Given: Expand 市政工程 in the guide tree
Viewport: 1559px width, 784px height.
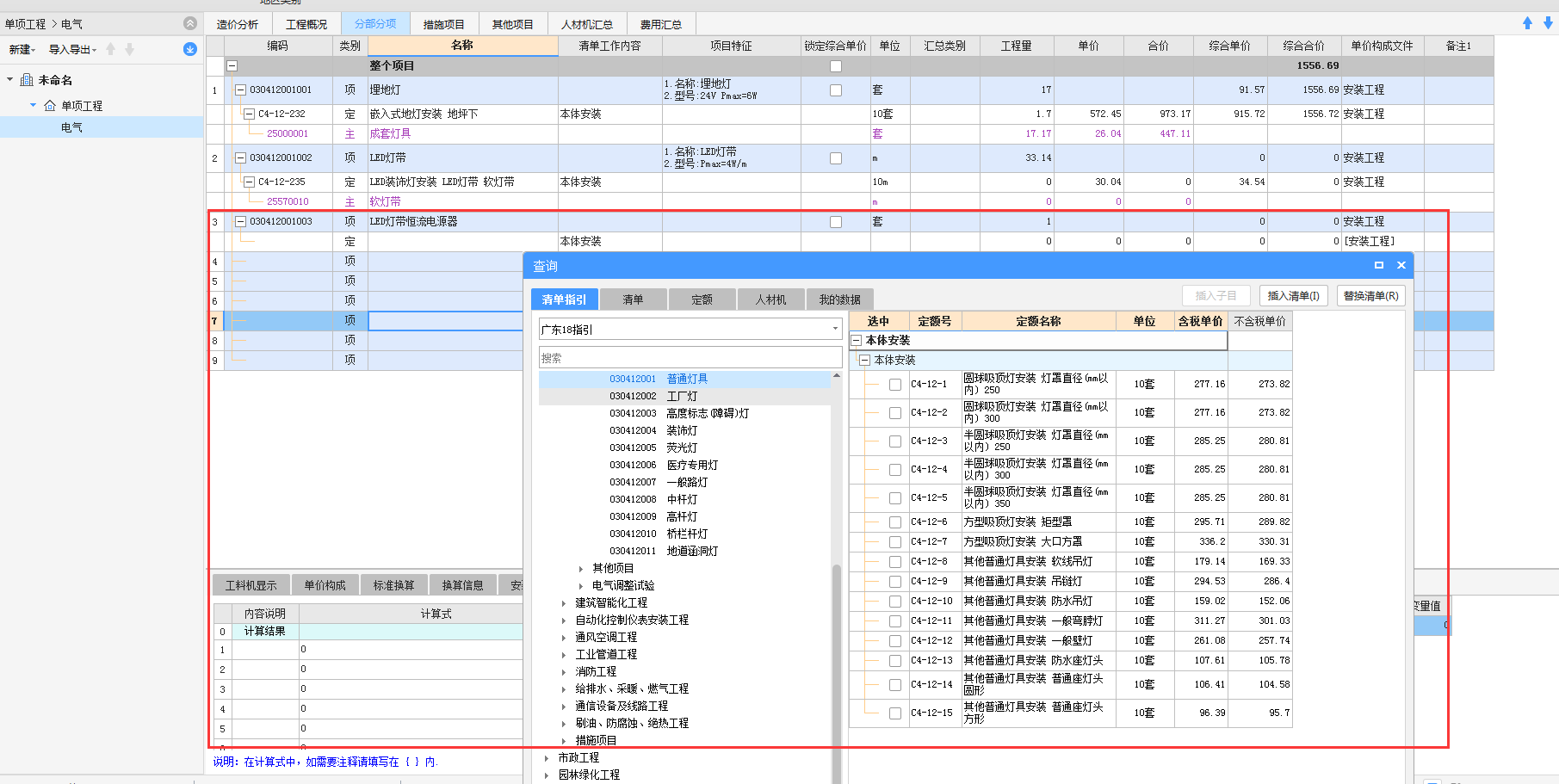Looking at the screenshot, I should point(547,758).
